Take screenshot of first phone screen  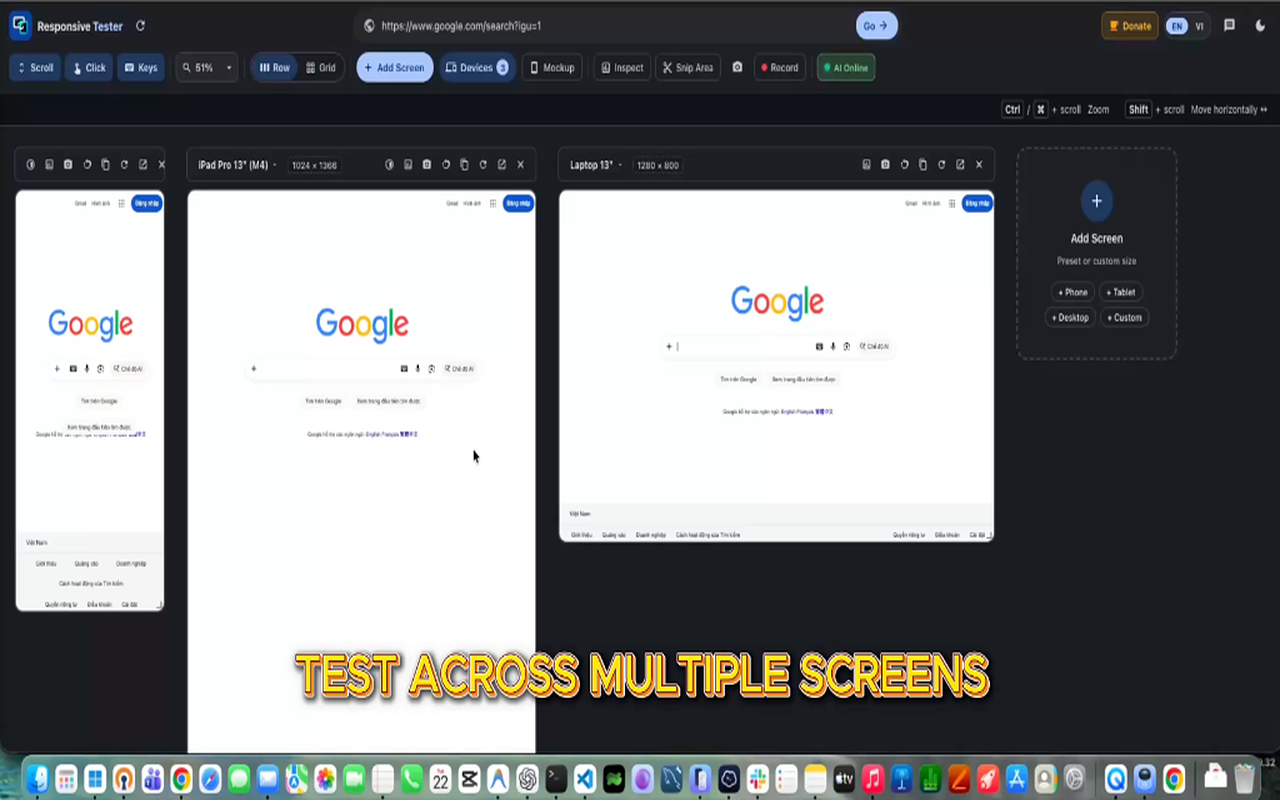[x=68, y=165]
